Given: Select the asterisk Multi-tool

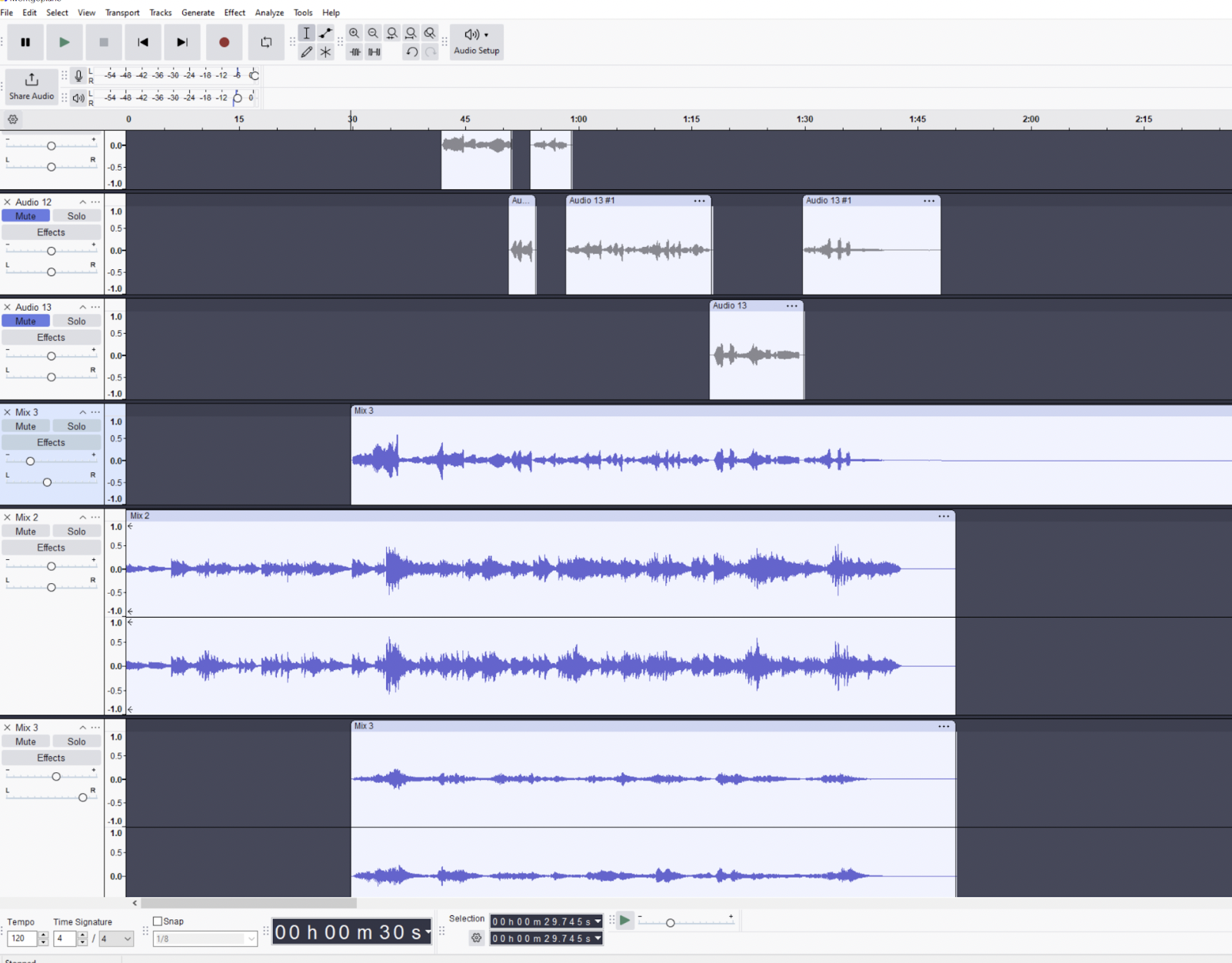Looking at the screenshot, I should [x=326, y=52].
